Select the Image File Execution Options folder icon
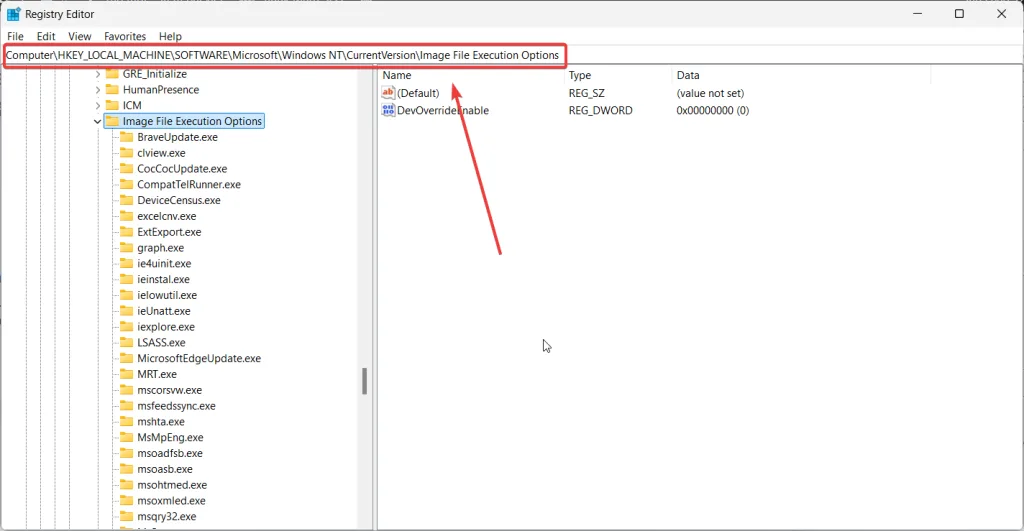 (x=112, y=121)
